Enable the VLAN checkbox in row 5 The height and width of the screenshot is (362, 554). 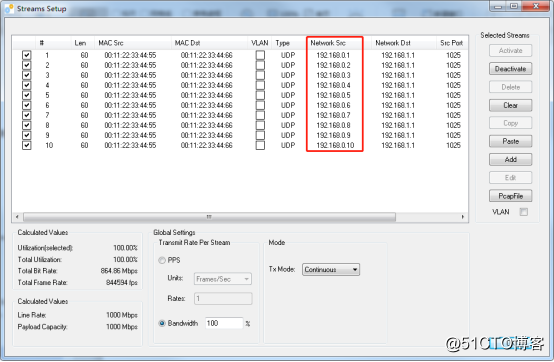pos(260,95)
